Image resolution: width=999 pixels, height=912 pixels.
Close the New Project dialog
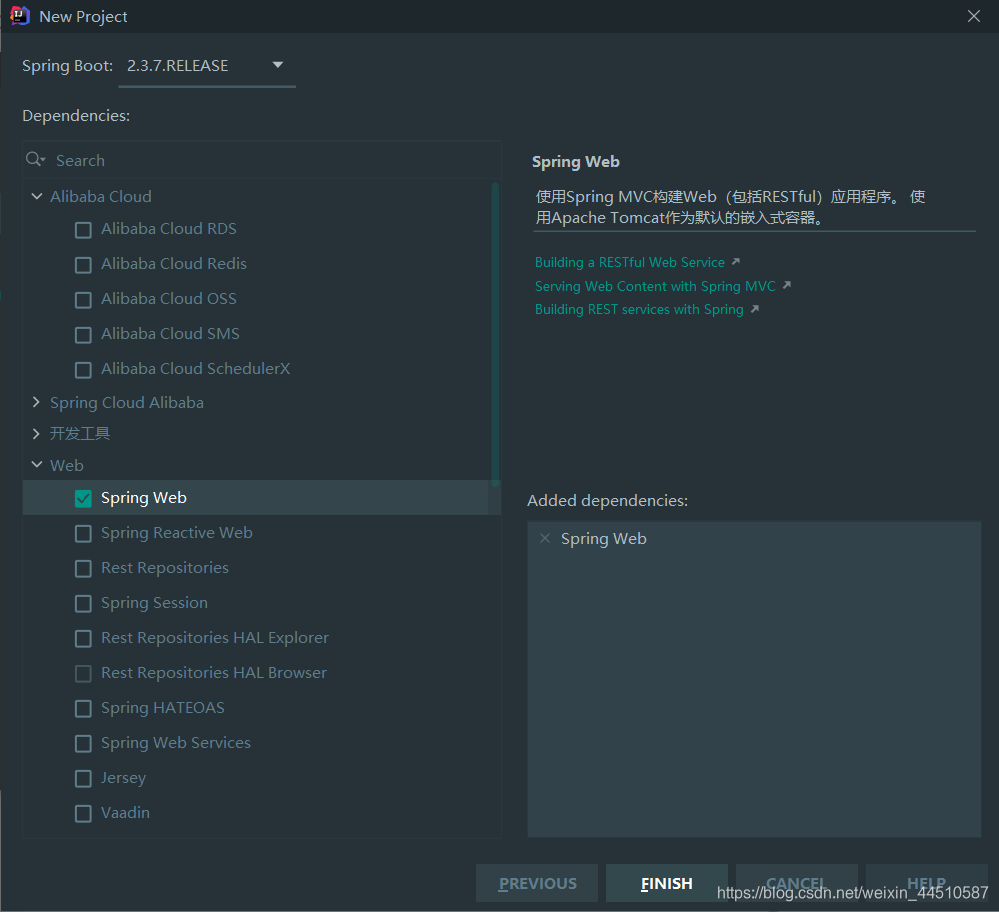(x=974, y=16)
